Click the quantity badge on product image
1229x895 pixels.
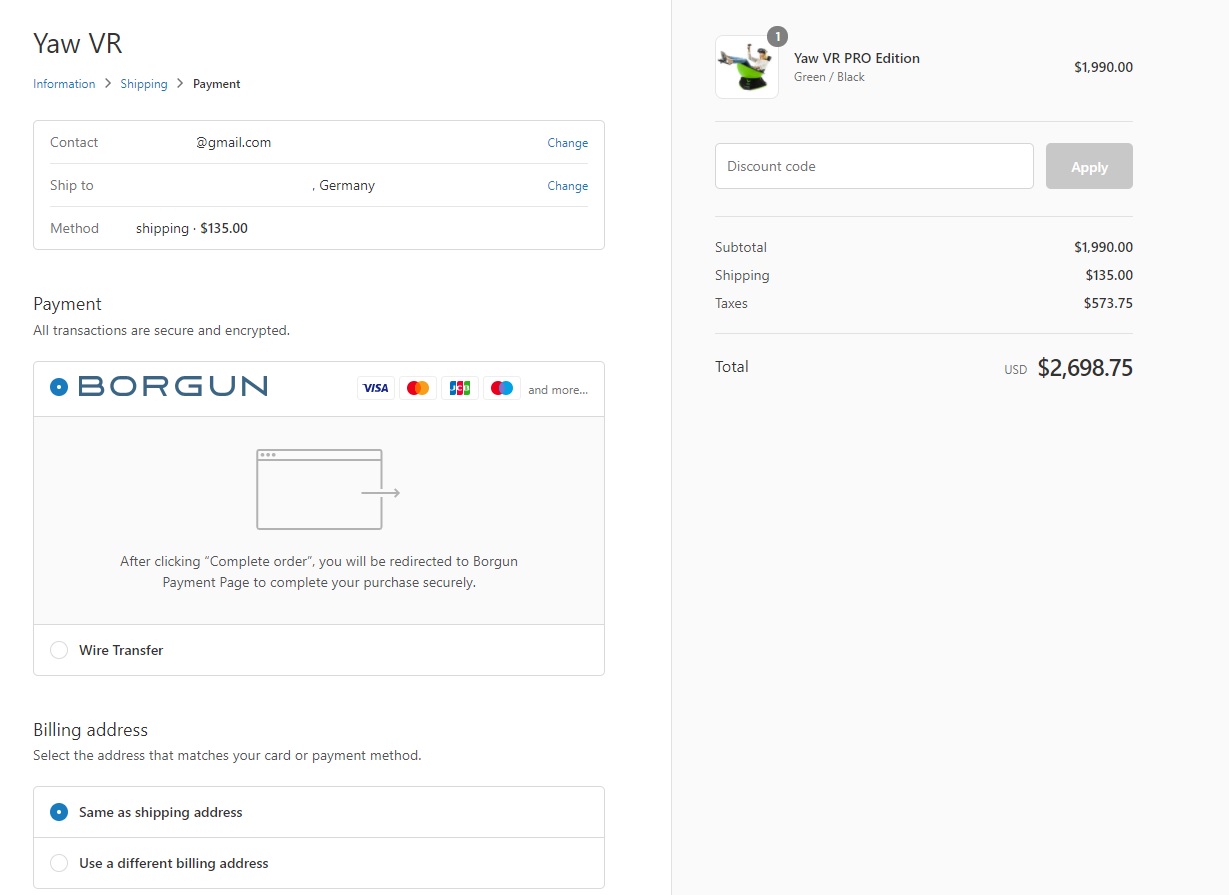[x=777, y=37]
